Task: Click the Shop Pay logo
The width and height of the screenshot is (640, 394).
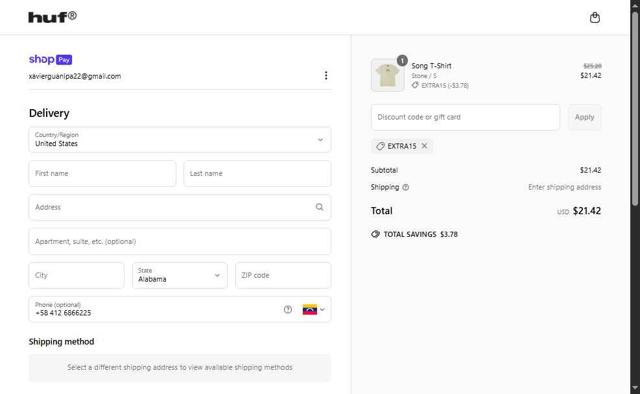Action: point(51,59)
